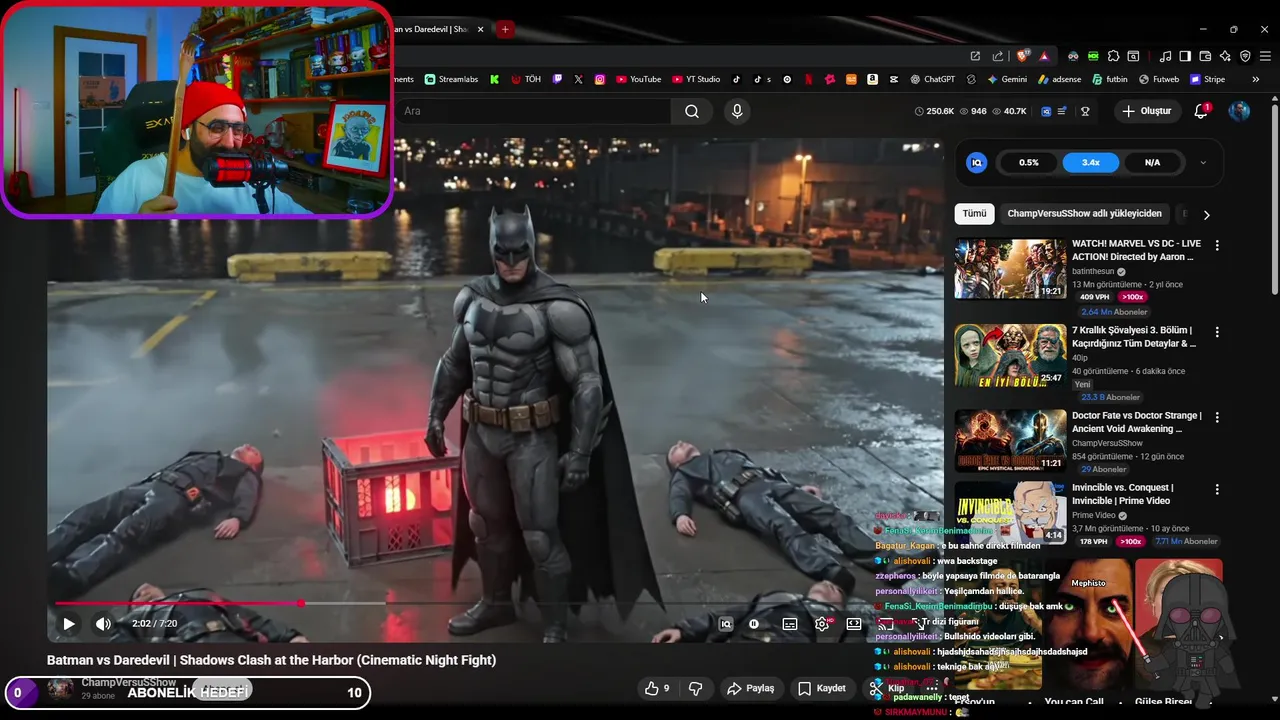Open the futbin bookmark
Viewport: 1280px width, 720px height.
pyautogui.click(x=1110, y=79)
